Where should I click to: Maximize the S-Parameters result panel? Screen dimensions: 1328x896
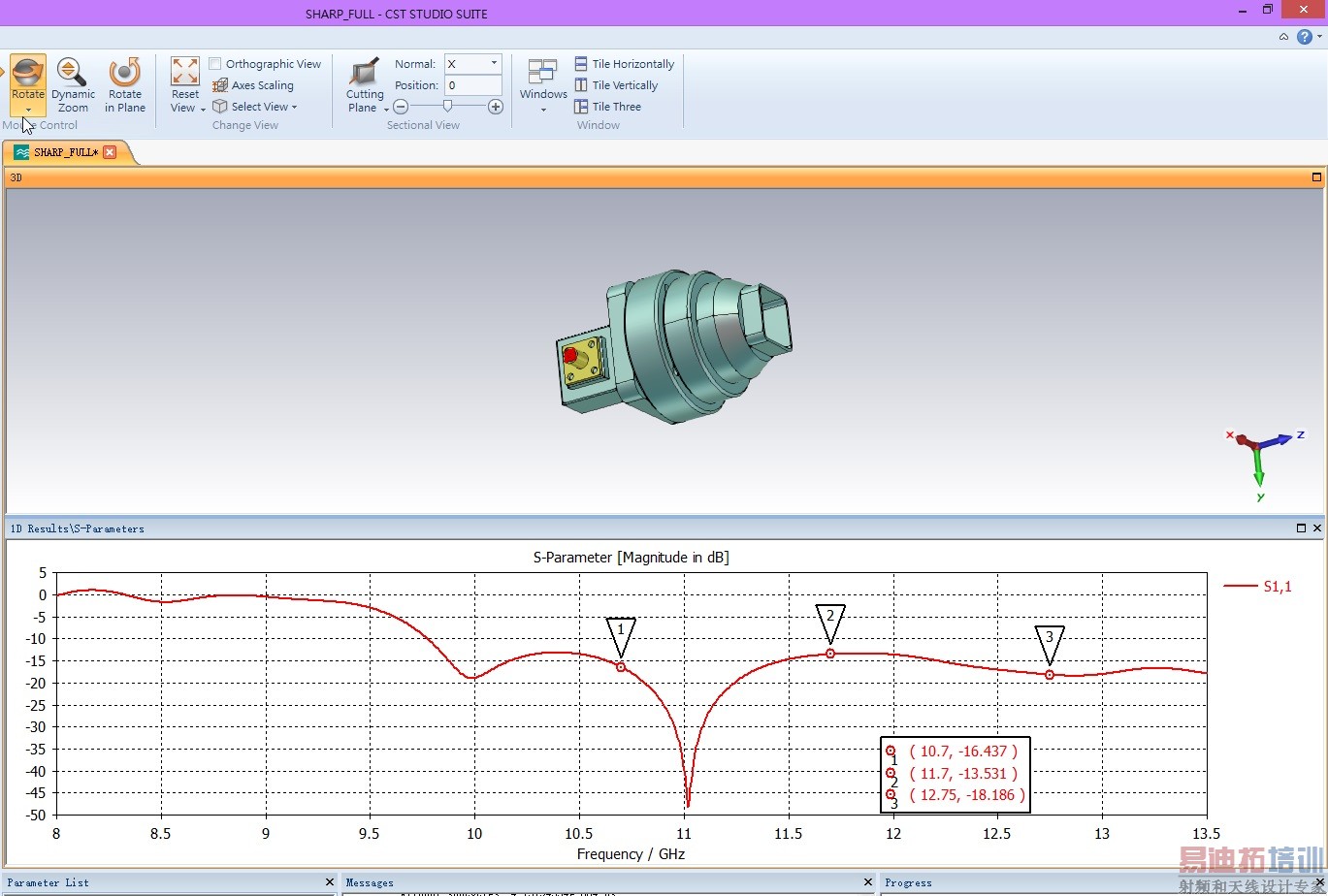coord(1301,528)
